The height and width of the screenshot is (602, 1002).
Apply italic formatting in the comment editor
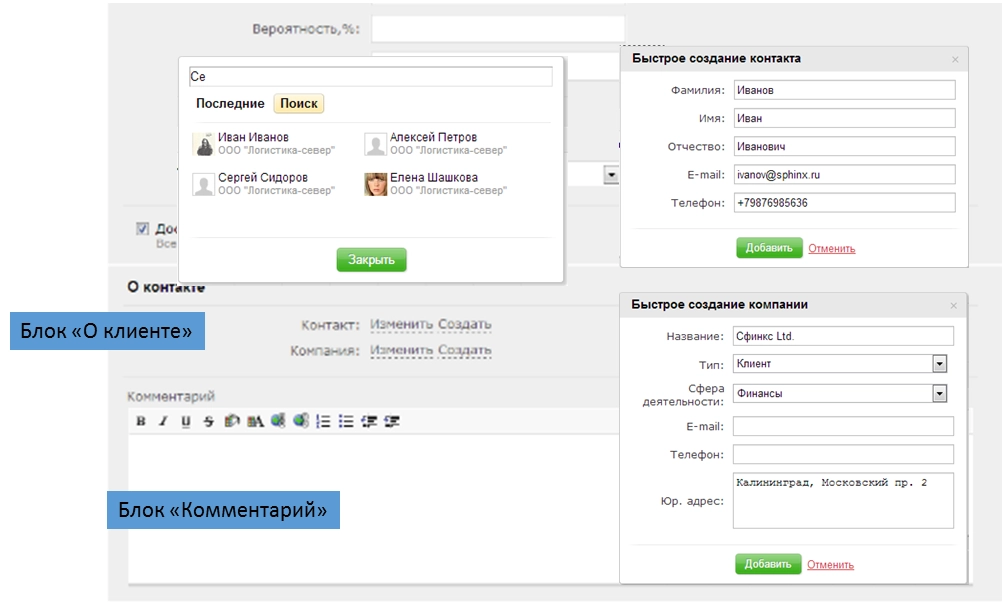163,422
